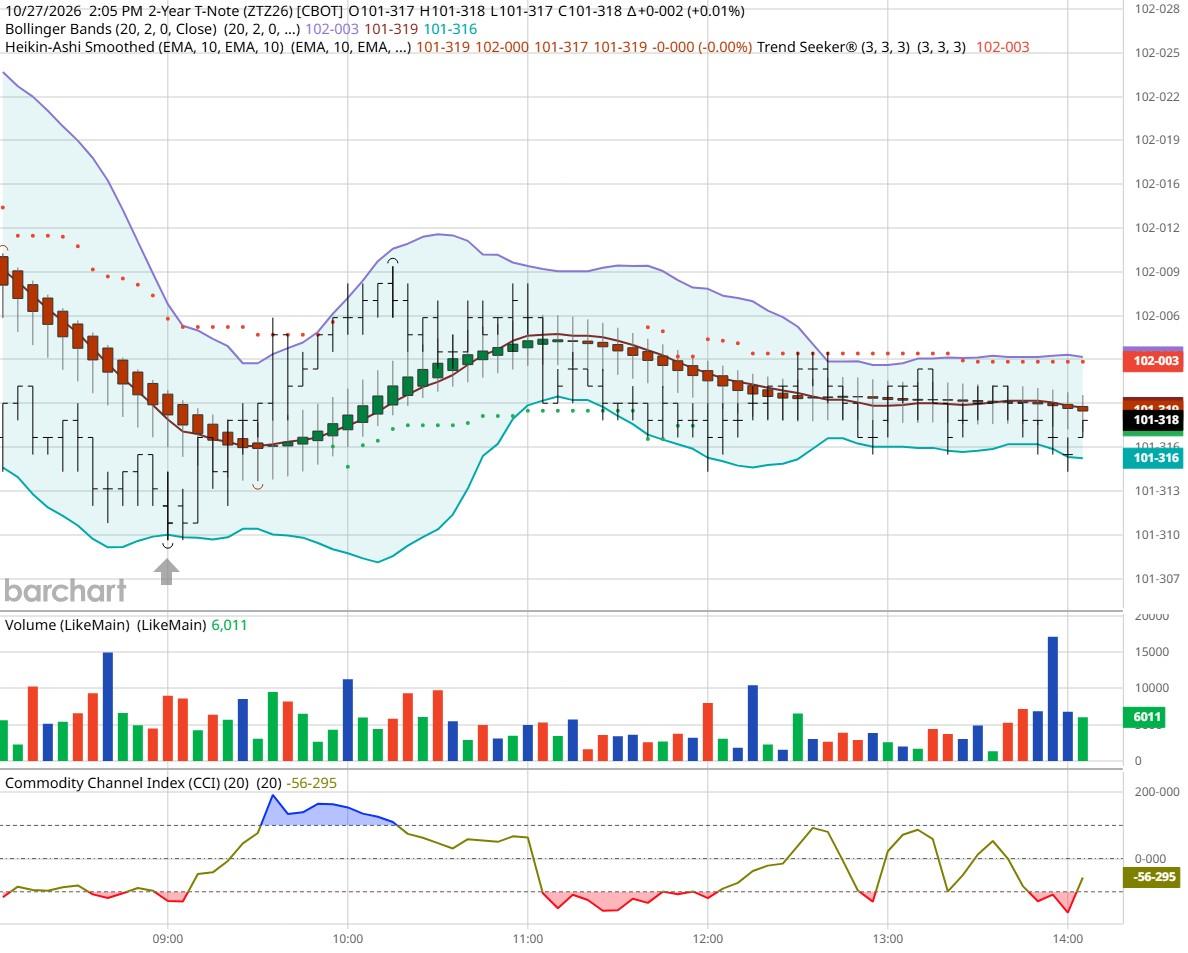Click the 10000 volume axis label
Screen dimensions: 1188x953
pos(1152,688)
